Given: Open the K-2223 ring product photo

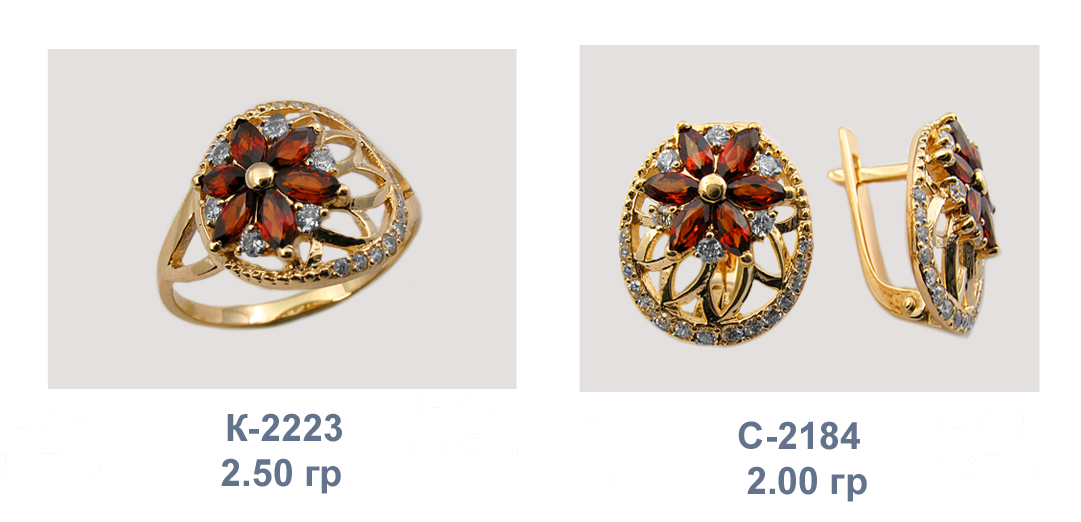Looking at the screenshot, I should [282, 219].
